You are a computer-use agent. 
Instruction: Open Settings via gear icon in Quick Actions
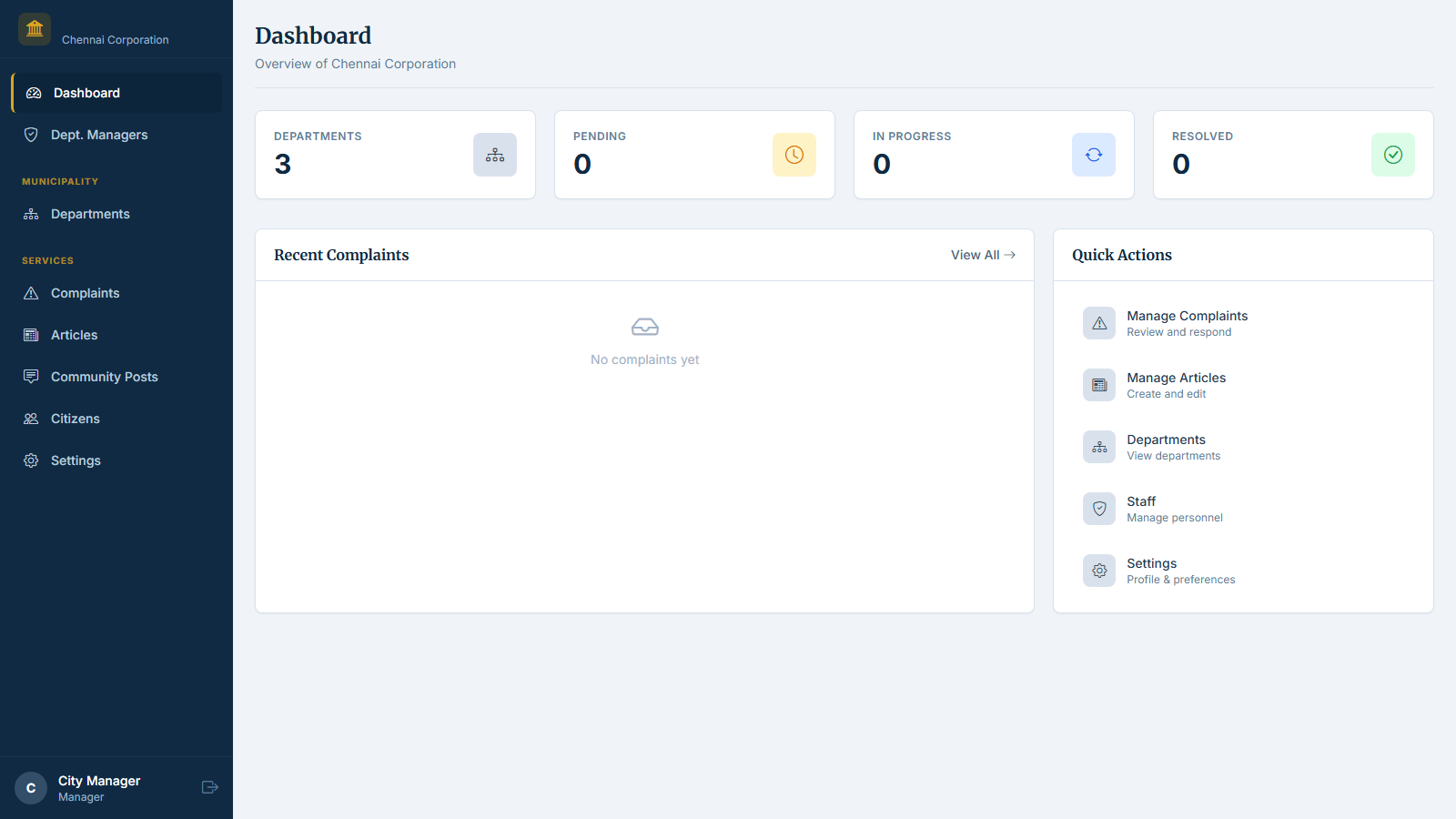[x=1098, y=570]
